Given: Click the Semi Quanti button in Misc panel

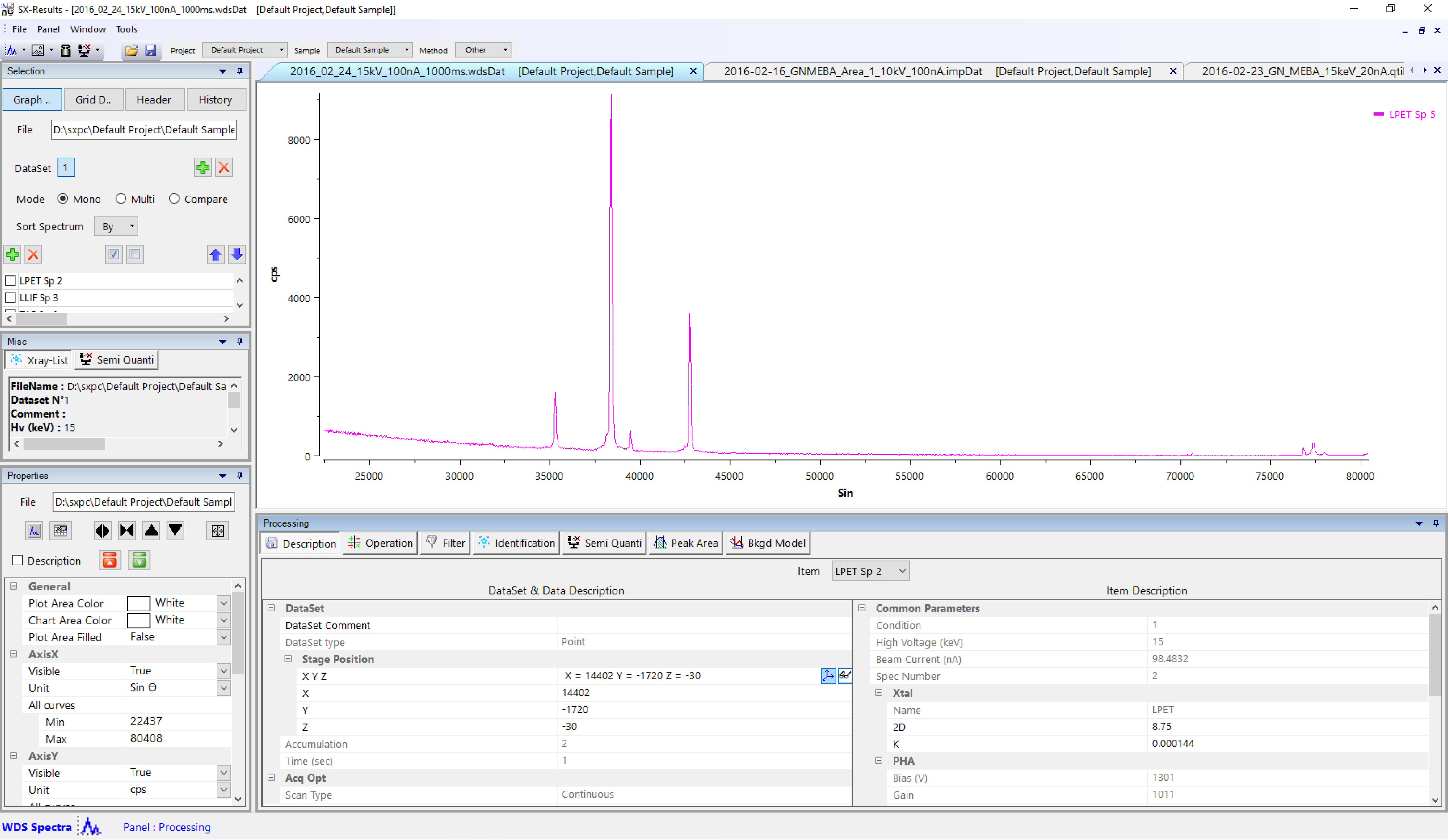Looking at the screenshot, I should coord(117,360).
